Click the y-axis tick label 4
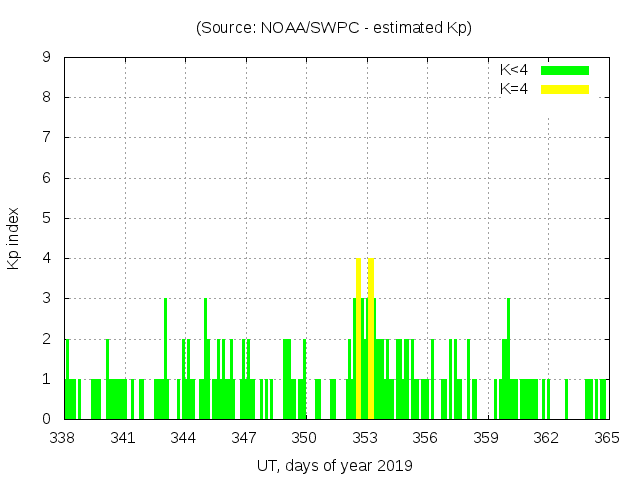Screen dimensions: 640x480 pyautogui.click(x=46, y=258)
